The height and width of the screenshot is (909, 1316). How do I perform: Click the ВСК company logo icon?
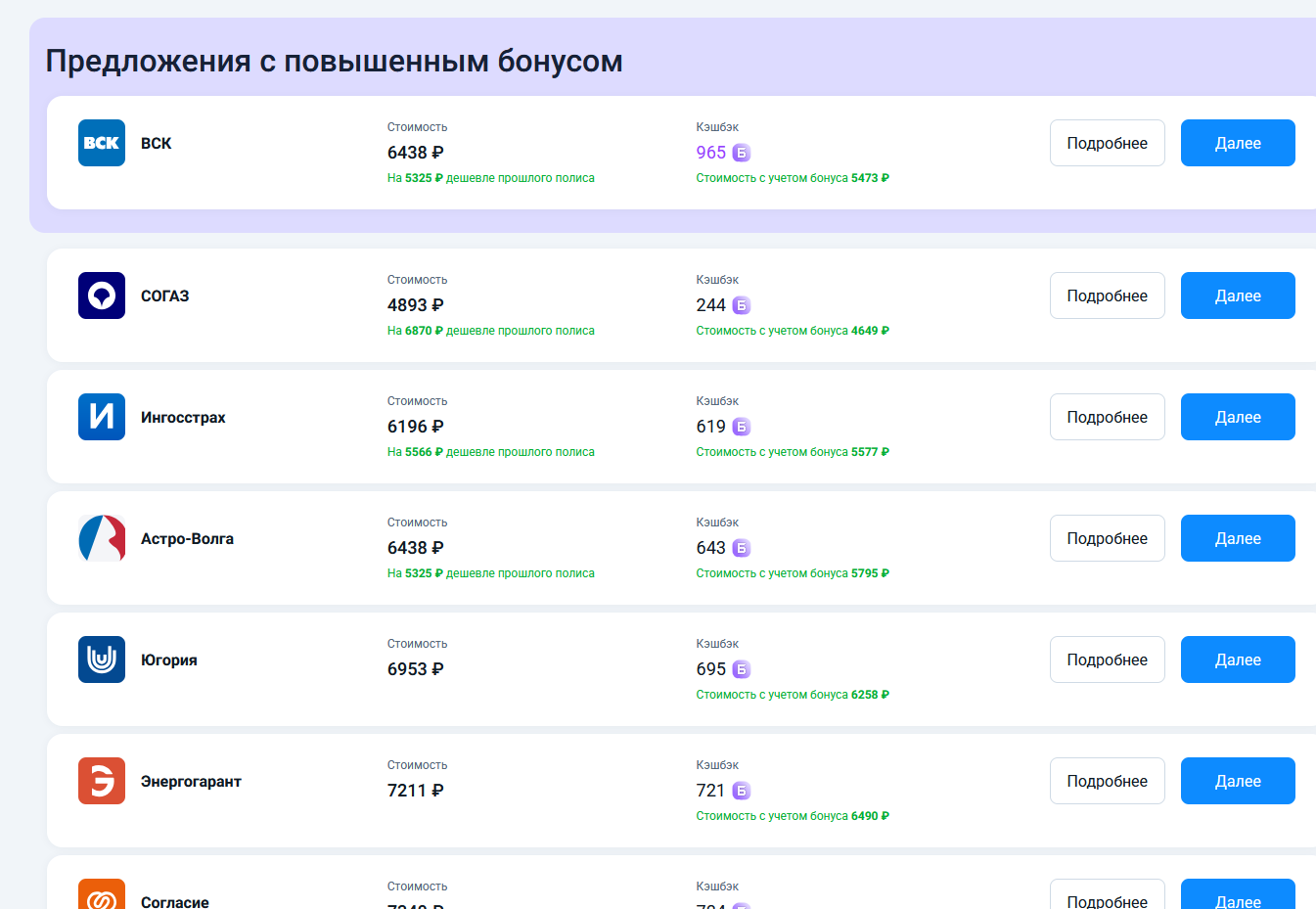[102, 143]
